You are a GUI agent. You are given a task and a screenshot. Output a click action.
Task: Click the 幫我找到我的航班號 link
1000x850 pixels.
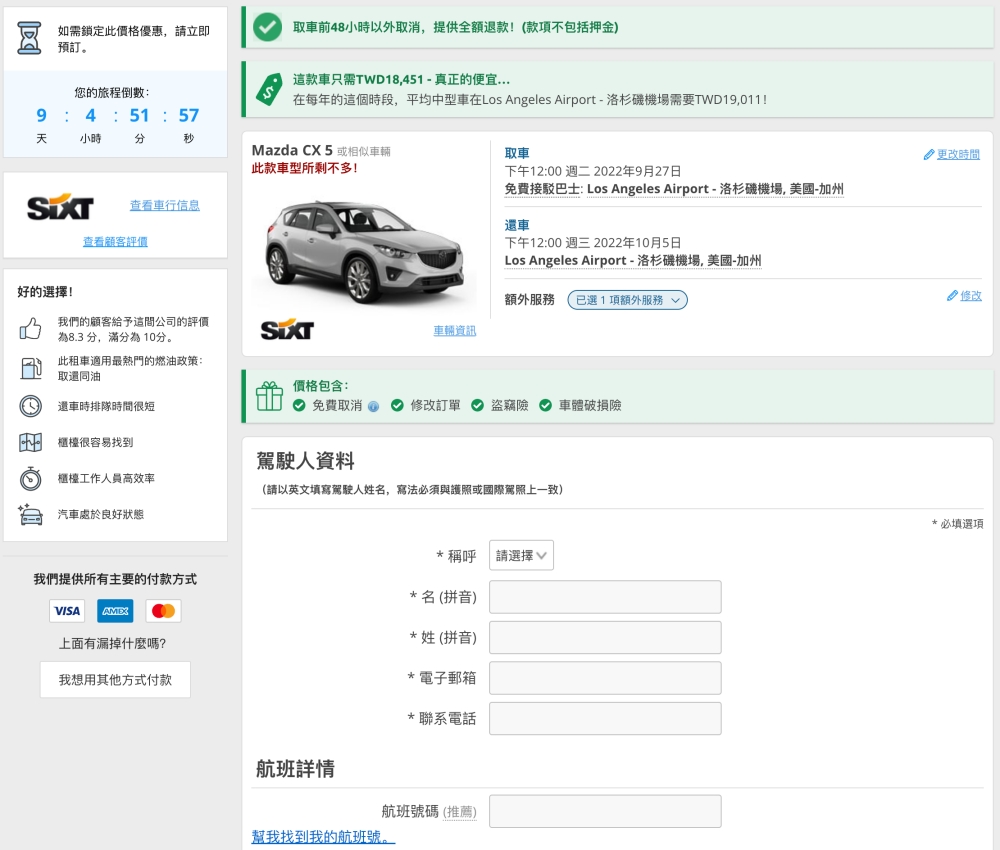click(x=323, y=837)
